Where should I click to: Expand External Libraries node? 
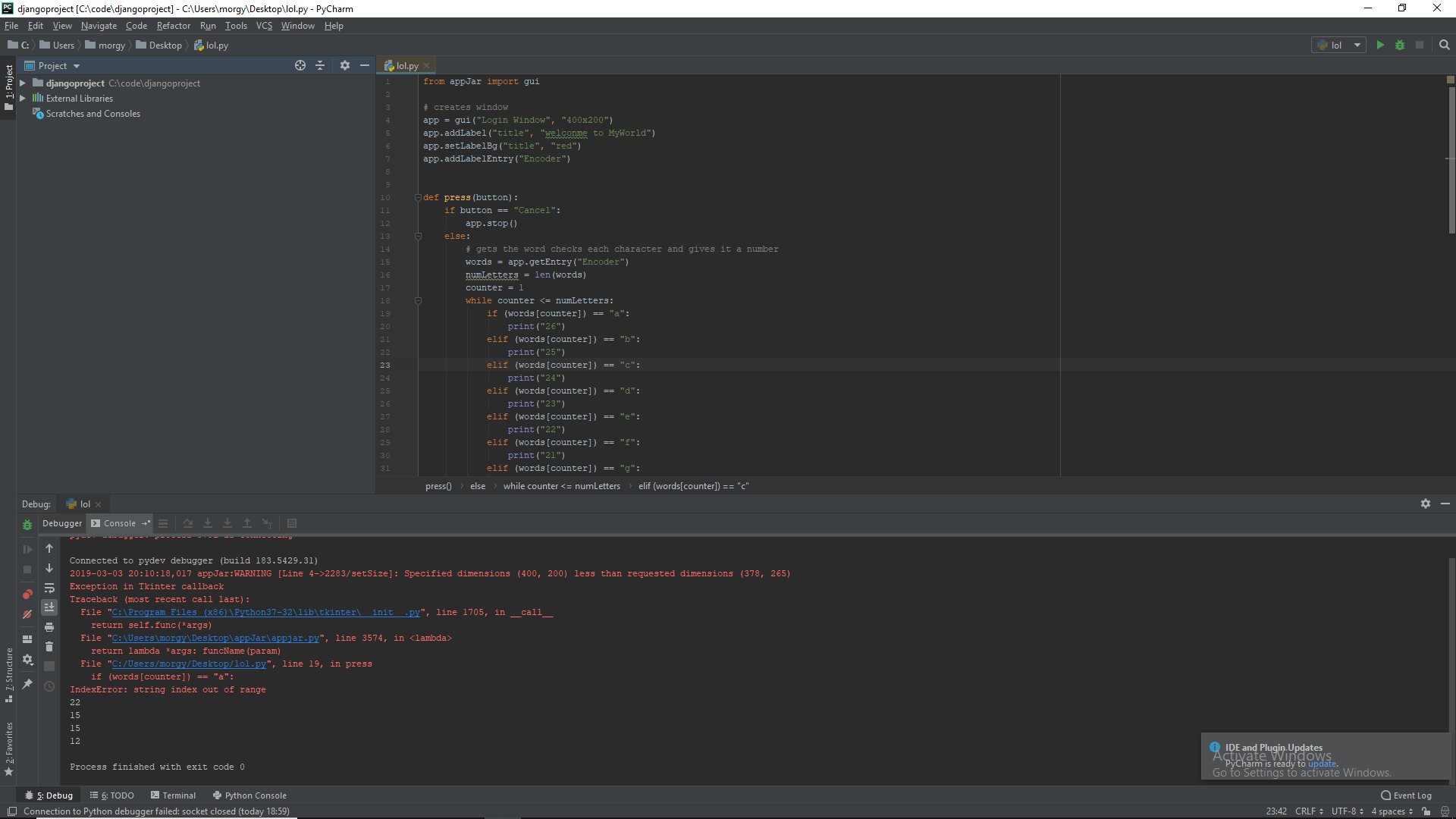click(23, 99)
